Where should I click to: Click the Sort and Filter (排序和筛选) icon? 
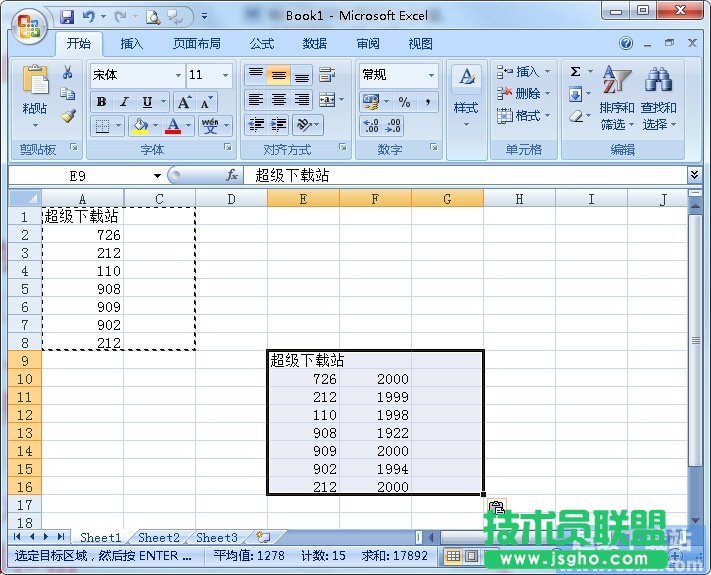pos(616,98)
